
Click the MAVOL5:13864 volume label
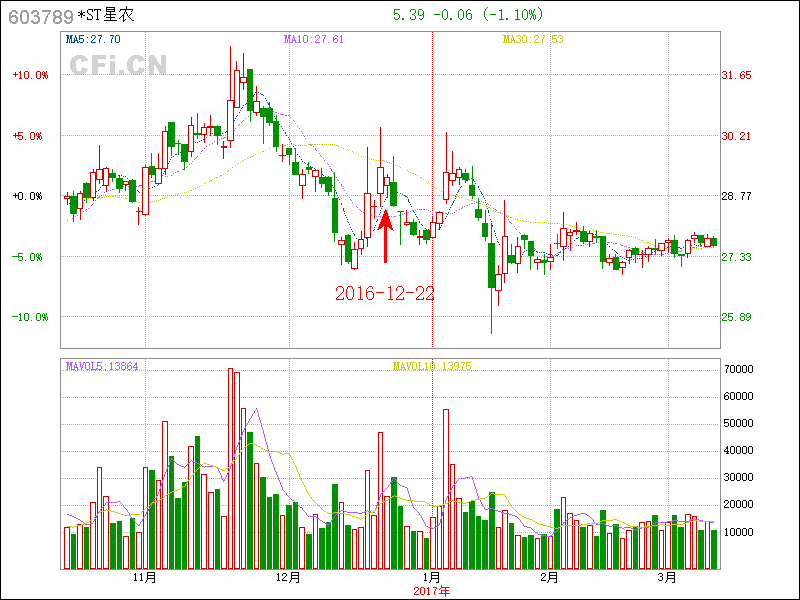[x=102, y=366]
